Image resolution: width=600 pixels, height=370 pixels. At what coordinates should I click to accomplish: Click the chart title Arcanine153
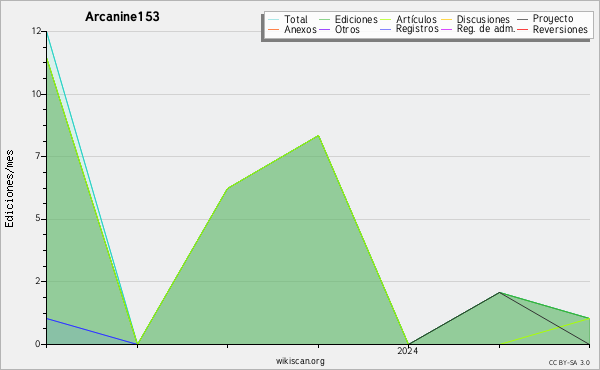click(x=122, y=17)
